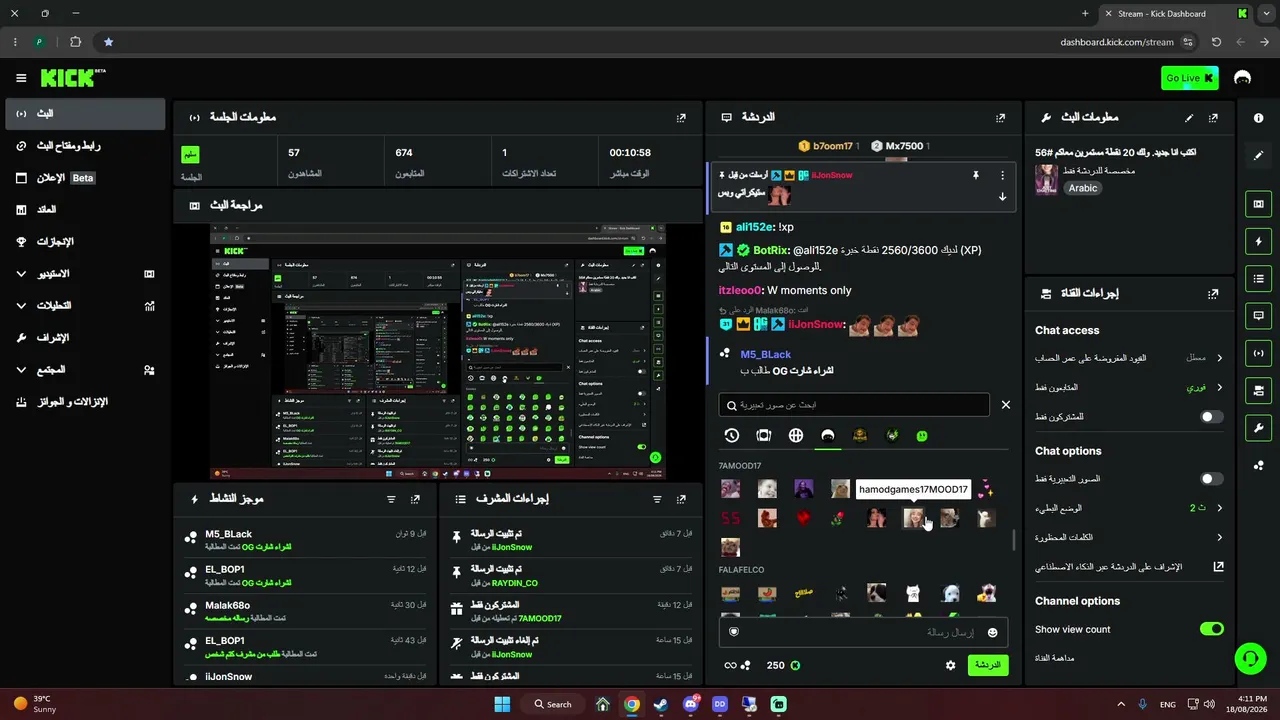Click the Go Live button

pos(1190,78)
